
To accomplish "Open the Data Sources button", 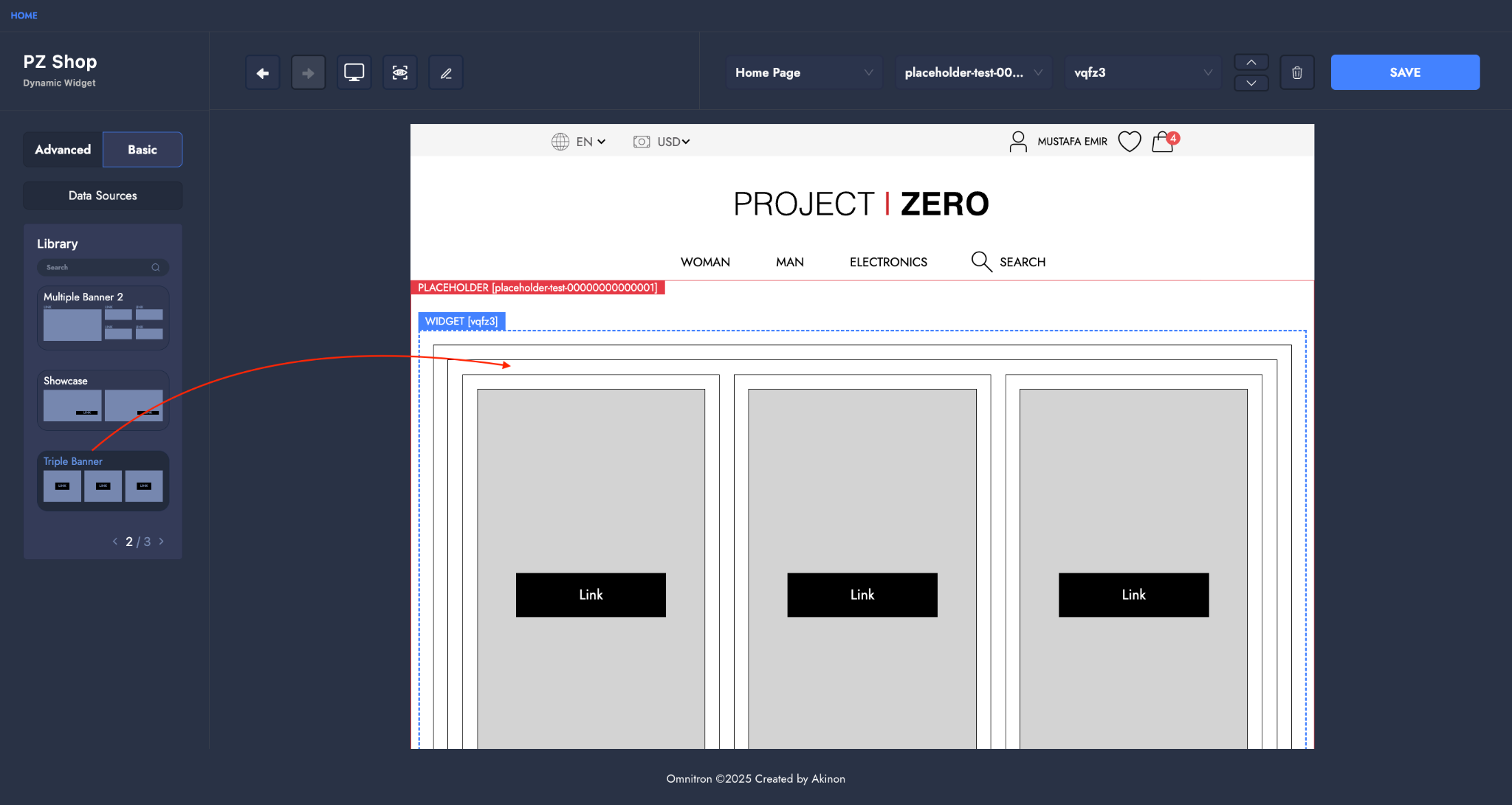I will (103, 196).
